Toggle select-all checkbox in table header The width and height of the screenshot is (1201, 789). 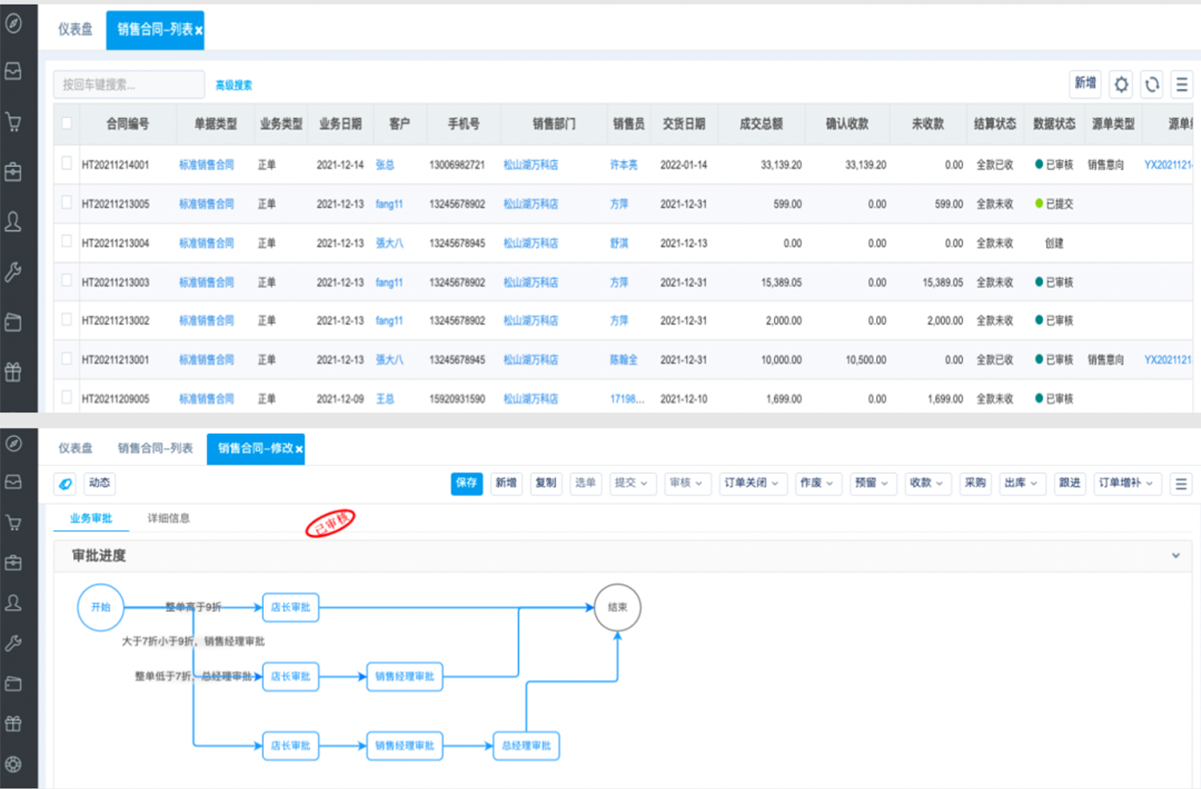click(x=67, y=124)
